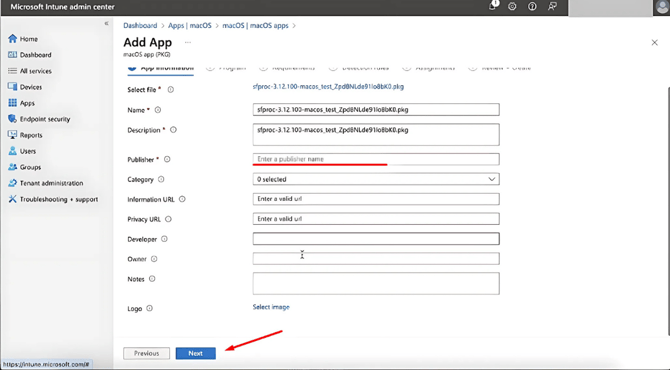Focus the Notes text area
Image resolution: width=670 pixels, height=370 pixels.
tap(376, 283)
